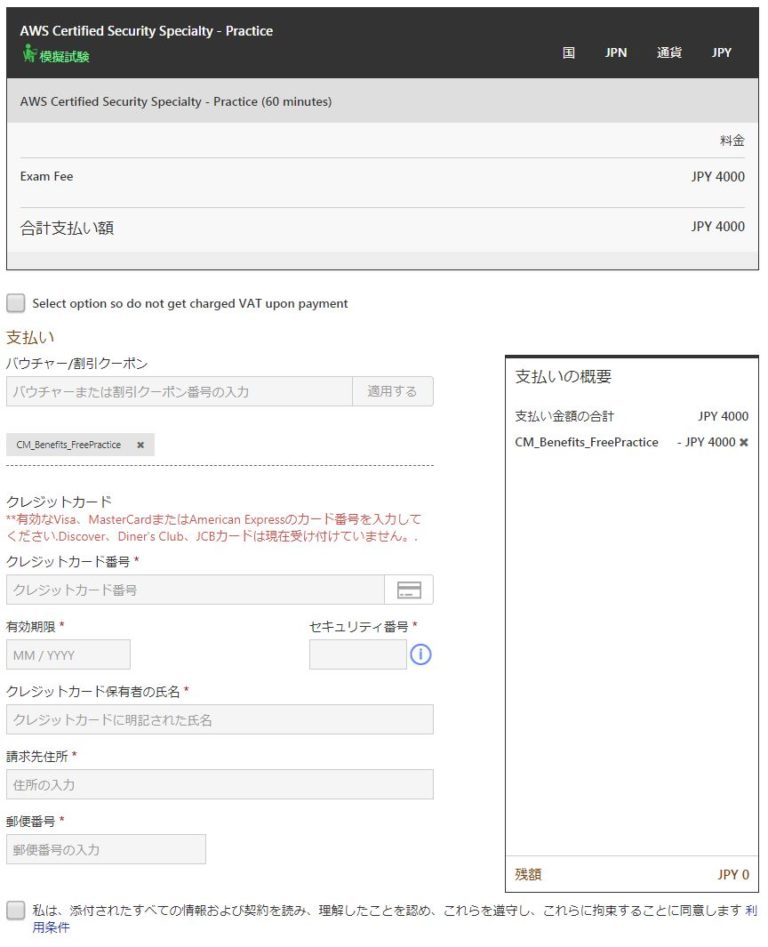
Task: Click the security code info icon
Action: [x=421, y=655]
